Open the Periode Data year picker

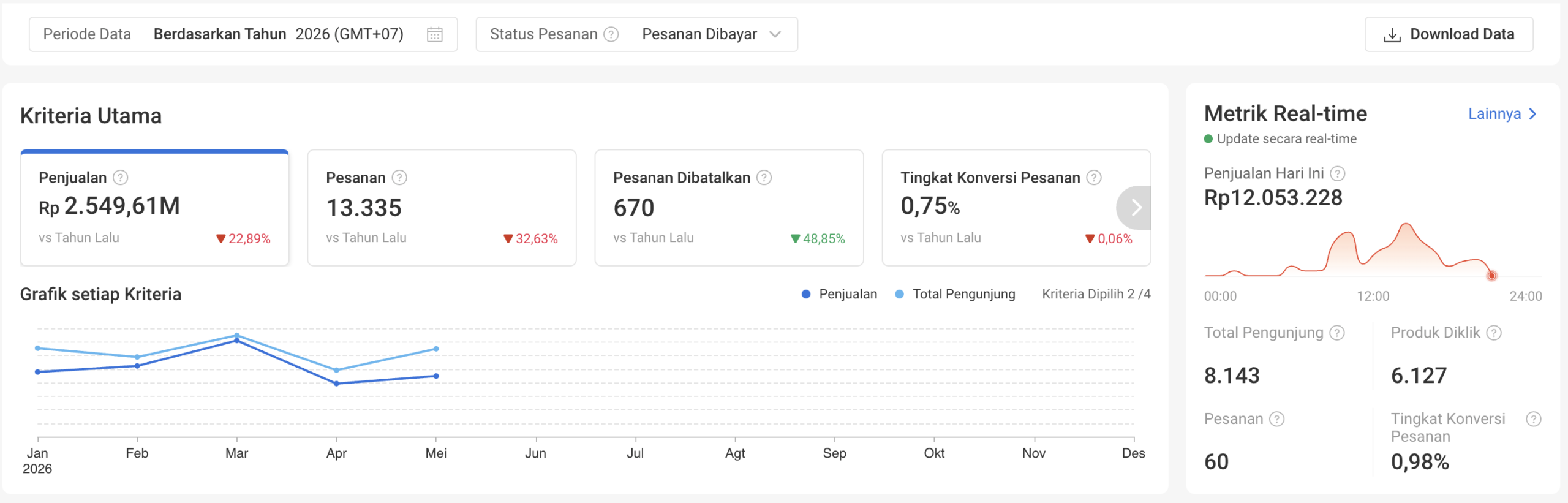[x=243, y=34]
